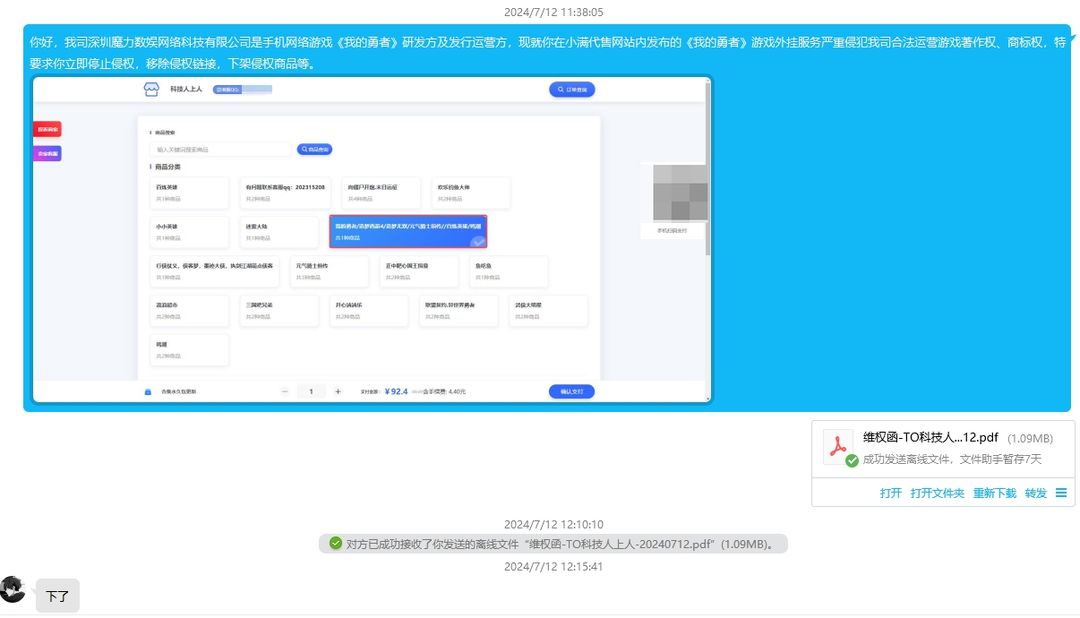This screenshot has height=618, width=1080.
Task: Click 转发 to forward the PDF
Action: [x=1035, y=493]
